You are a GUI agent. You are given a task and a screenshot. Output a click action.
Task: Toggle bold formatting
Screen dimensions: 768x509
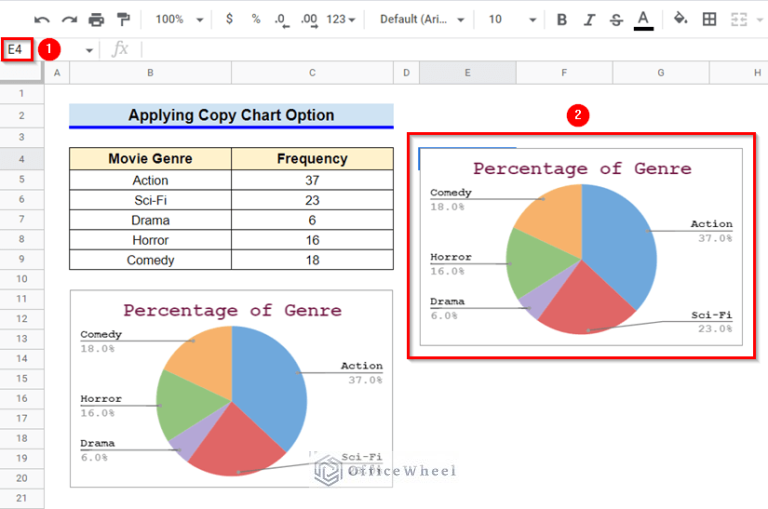tap(562, 19)
